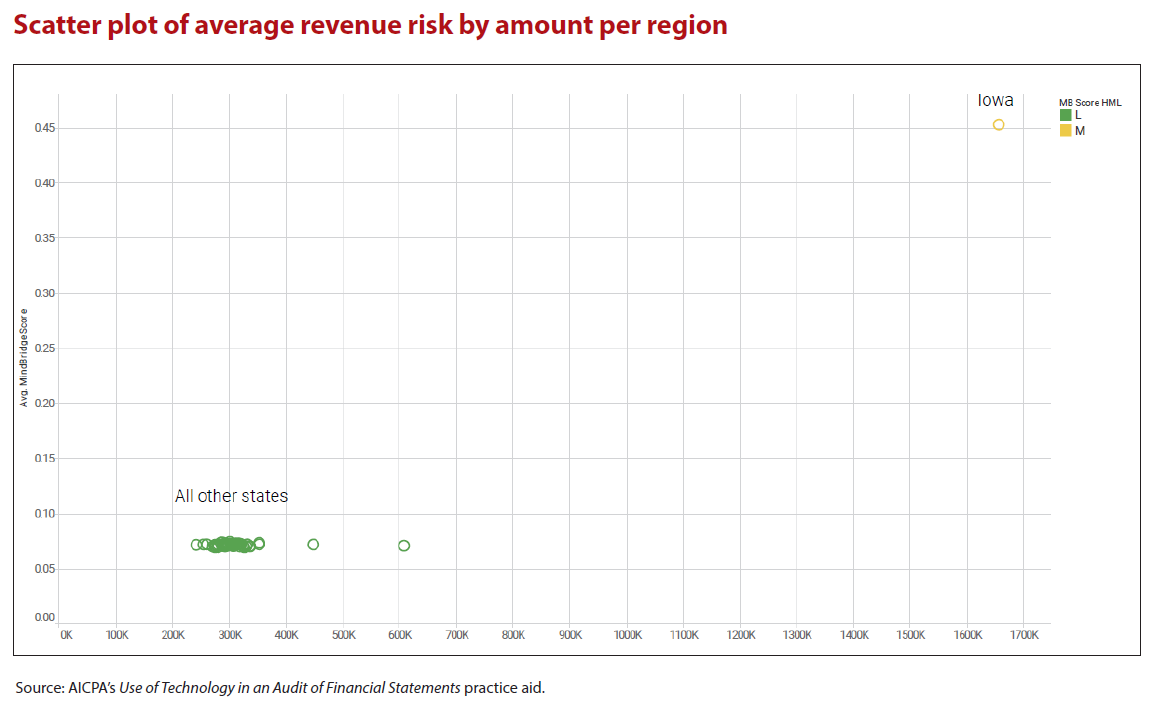Click the 0K x-axis tick label
The height and width of the screenshot is (724, 1149).
66,635
